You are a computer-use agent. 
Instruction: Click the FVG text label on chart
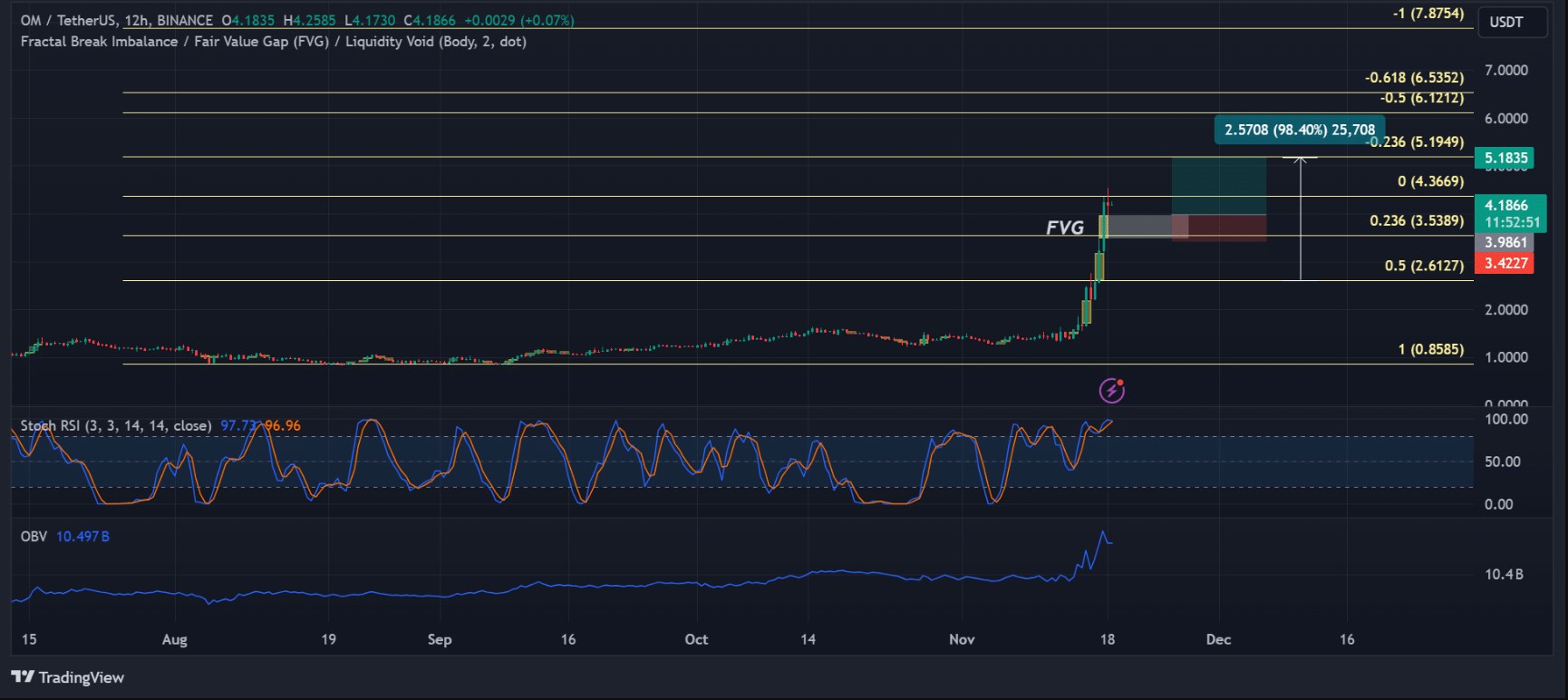[x=1064, y=228]
